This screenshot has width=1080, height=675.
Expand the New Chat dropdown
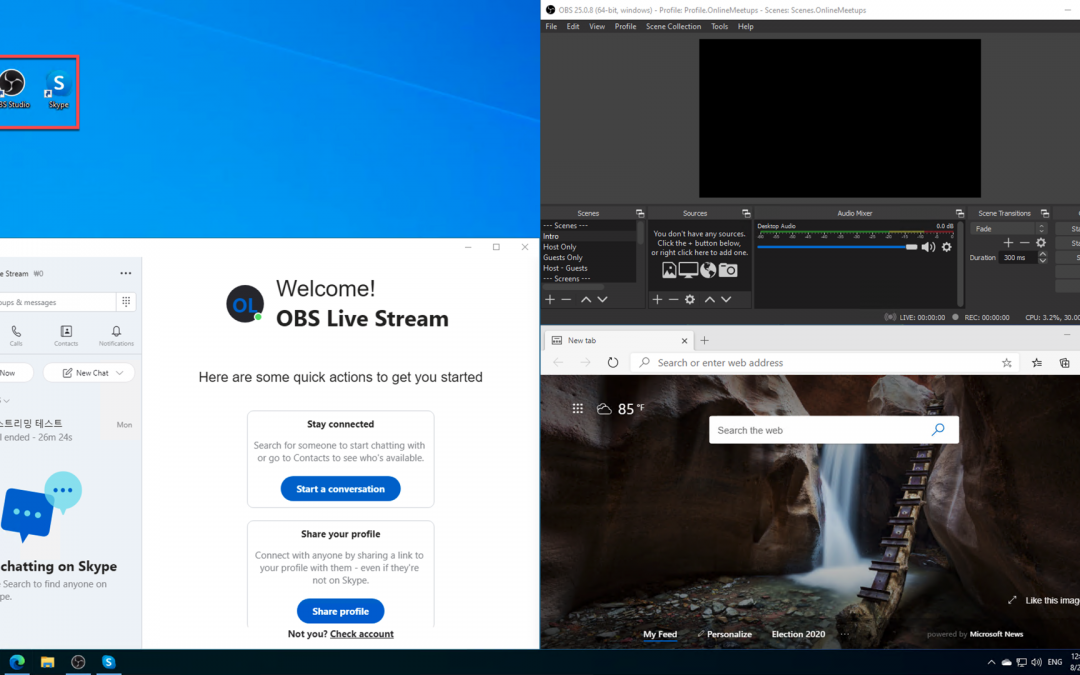tap(120, 373)
